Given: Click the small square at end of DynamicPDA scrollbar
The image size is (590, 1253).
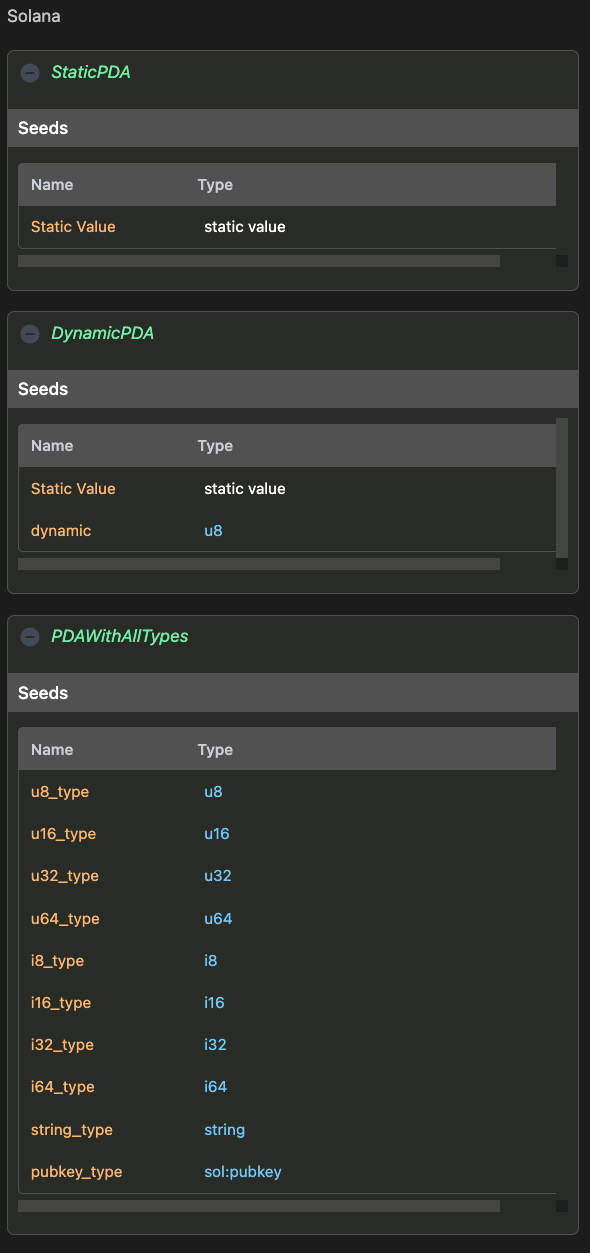Looking at the screenshot, I should click(x=561, y=563).
